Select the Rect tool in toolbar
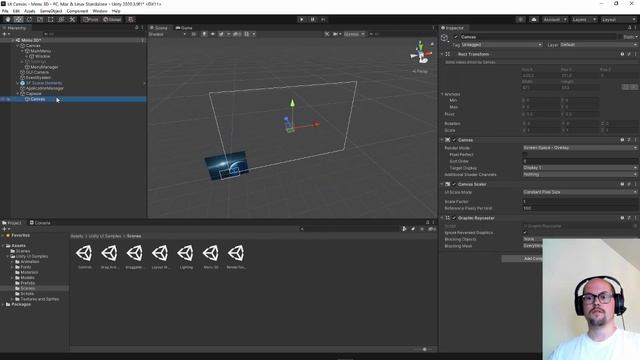Viewport: 640px width, 360px height. pos(51,19)
